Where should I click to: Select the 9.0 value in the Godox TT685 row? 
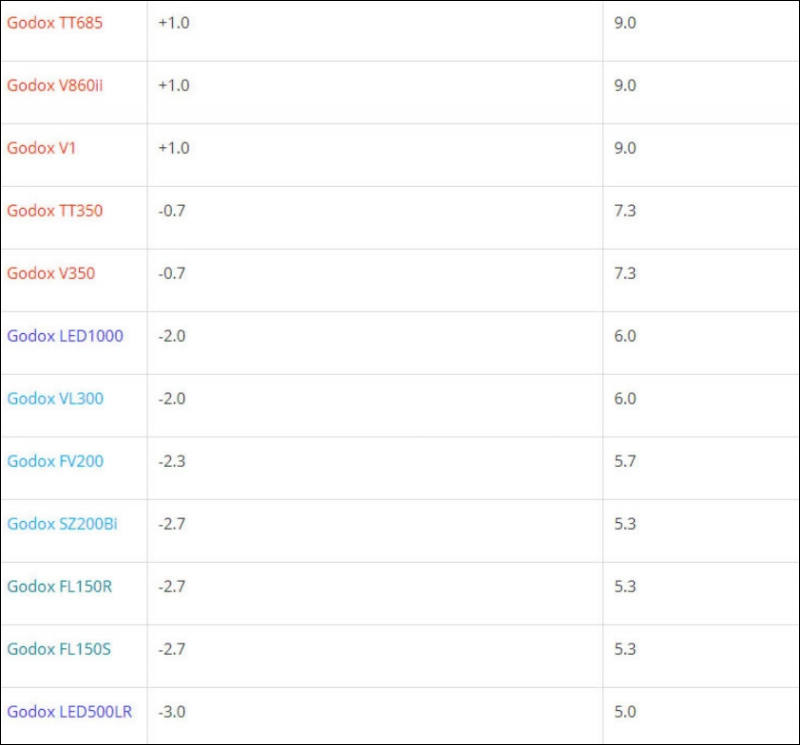pos(625,23)
